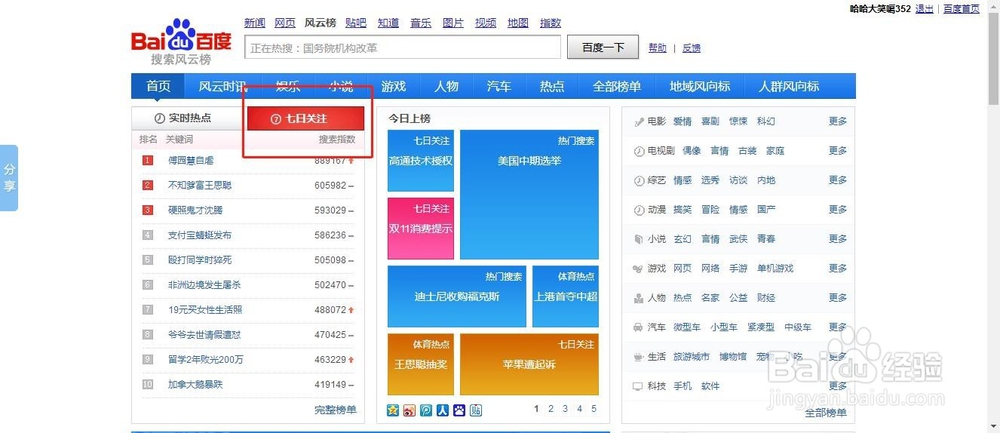Open 全部榜单 link below category list
Viewport: 1000px width, 433px height.
(x=826, y=413)
